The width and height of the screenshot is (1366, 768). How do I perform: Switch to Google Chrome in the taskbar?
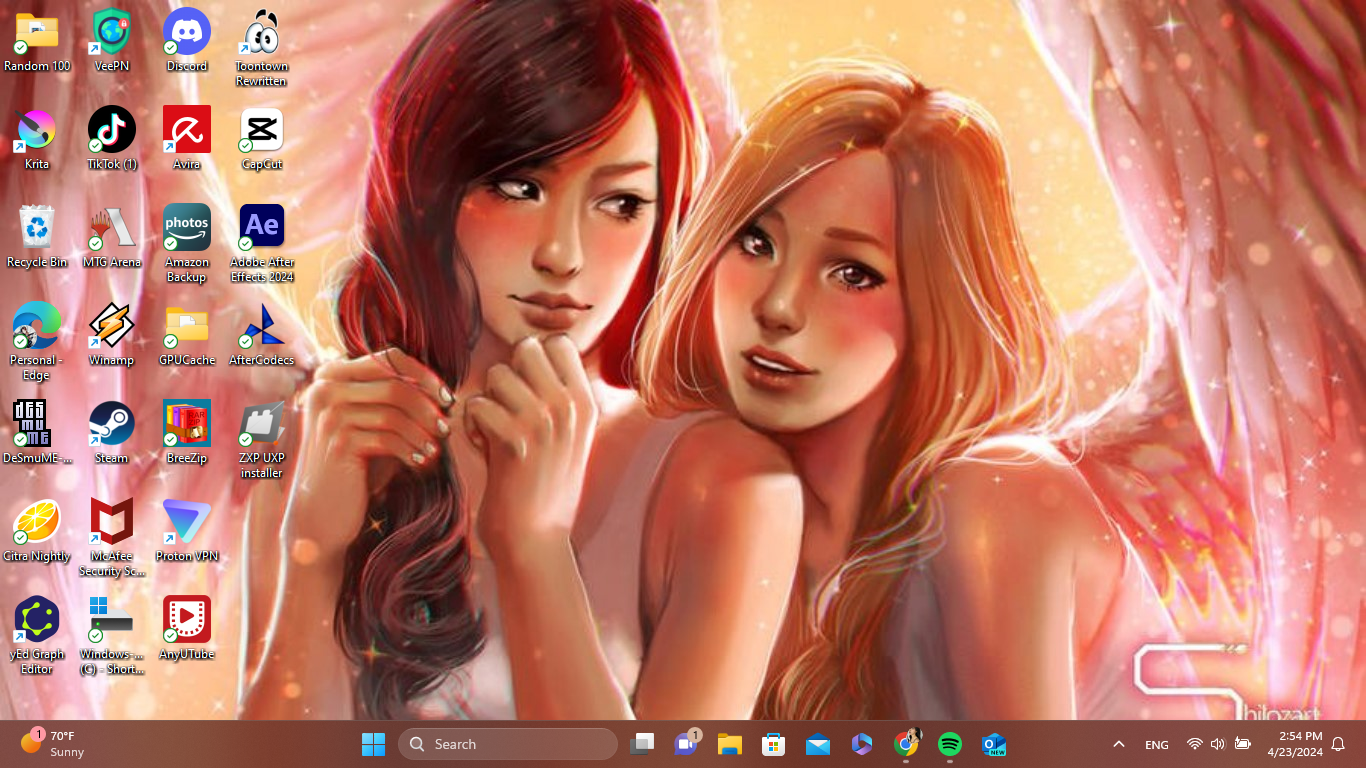(906, 743)
